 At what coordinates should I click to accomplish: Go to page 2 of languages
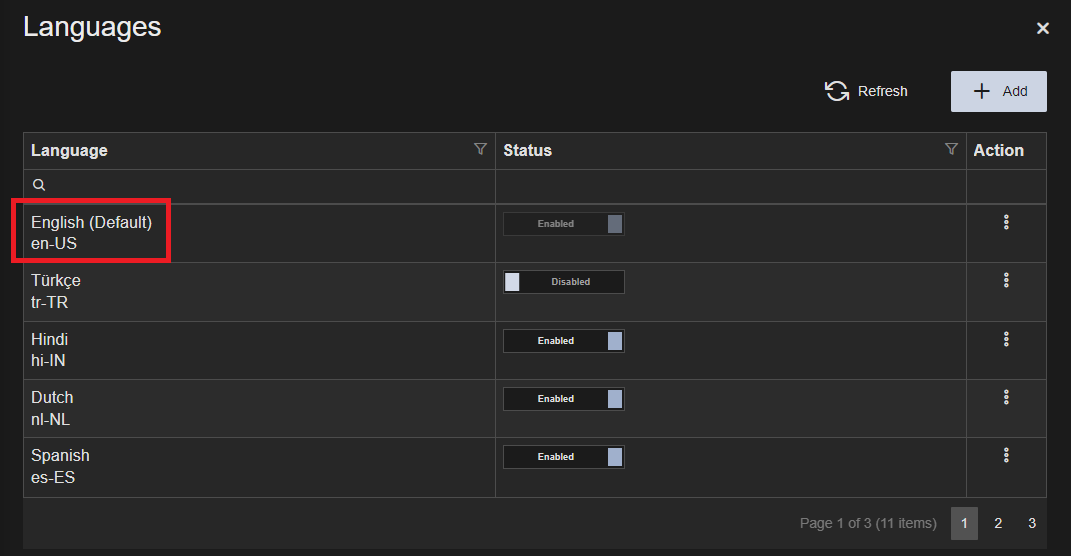click(998, 523)
